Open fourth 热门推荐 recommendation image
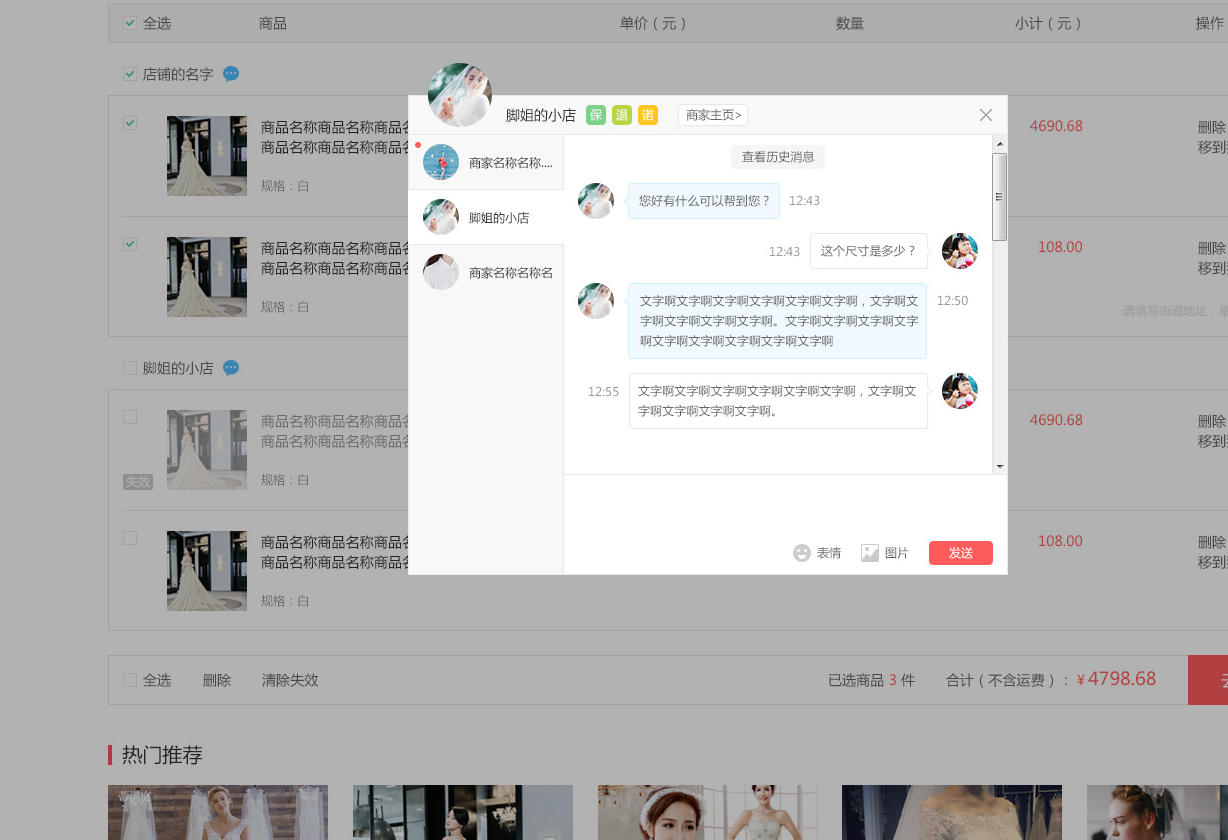This screenshot has width=1228, height=840. pyautogui.click(x=952, y=812)
